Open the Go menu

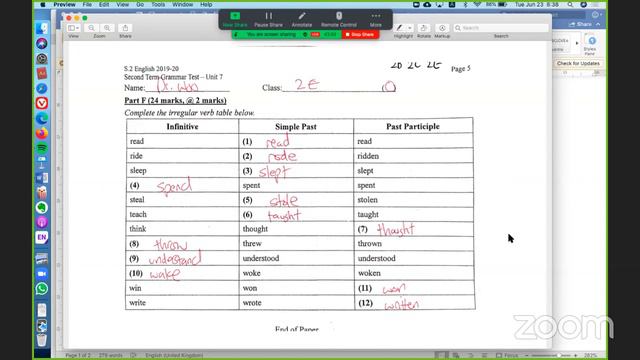pyautogui.click(x=140, y=4)
